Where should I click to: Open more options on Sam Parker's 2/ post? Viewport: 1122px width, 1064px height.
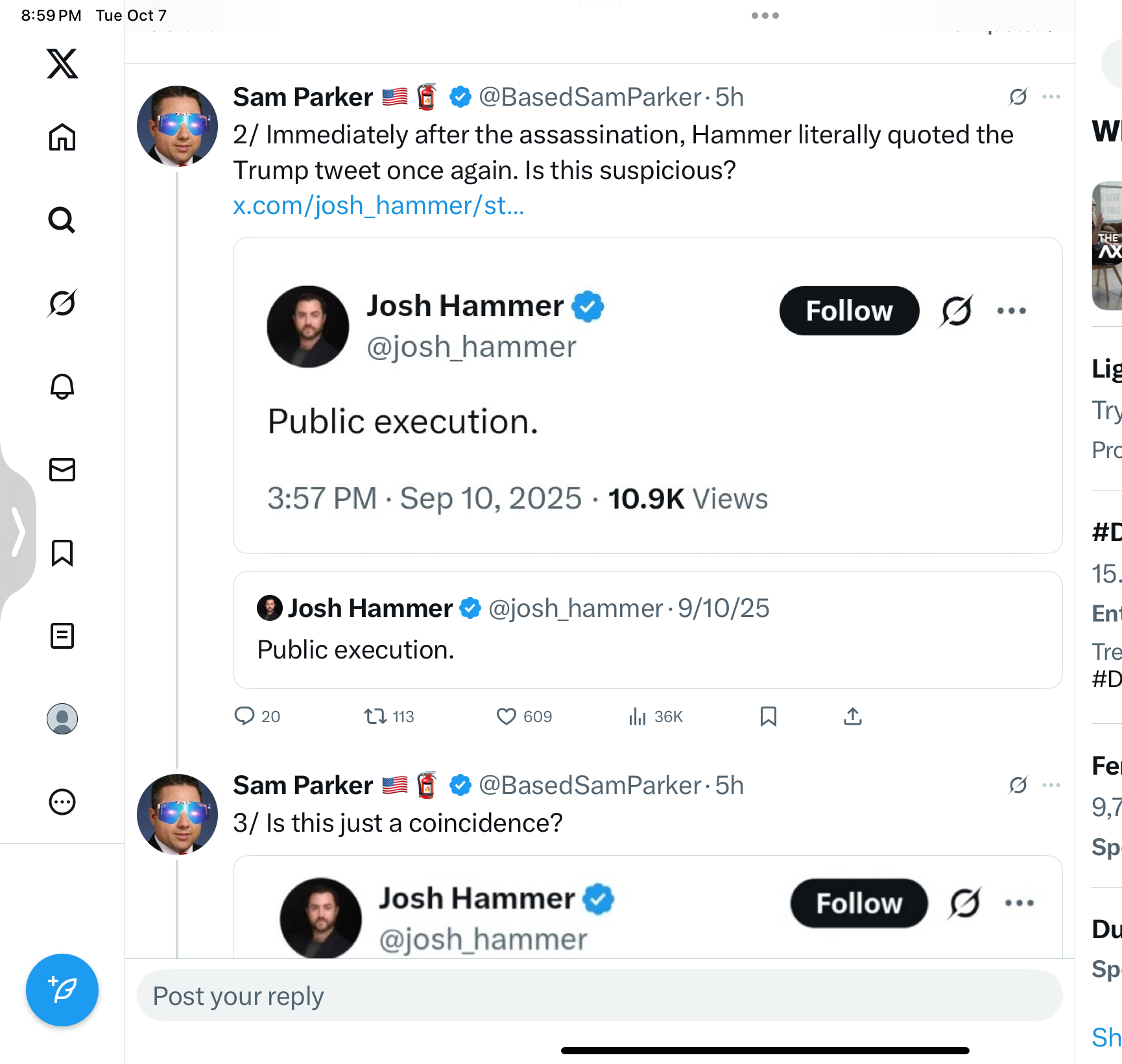click(x=1051, y=97)
